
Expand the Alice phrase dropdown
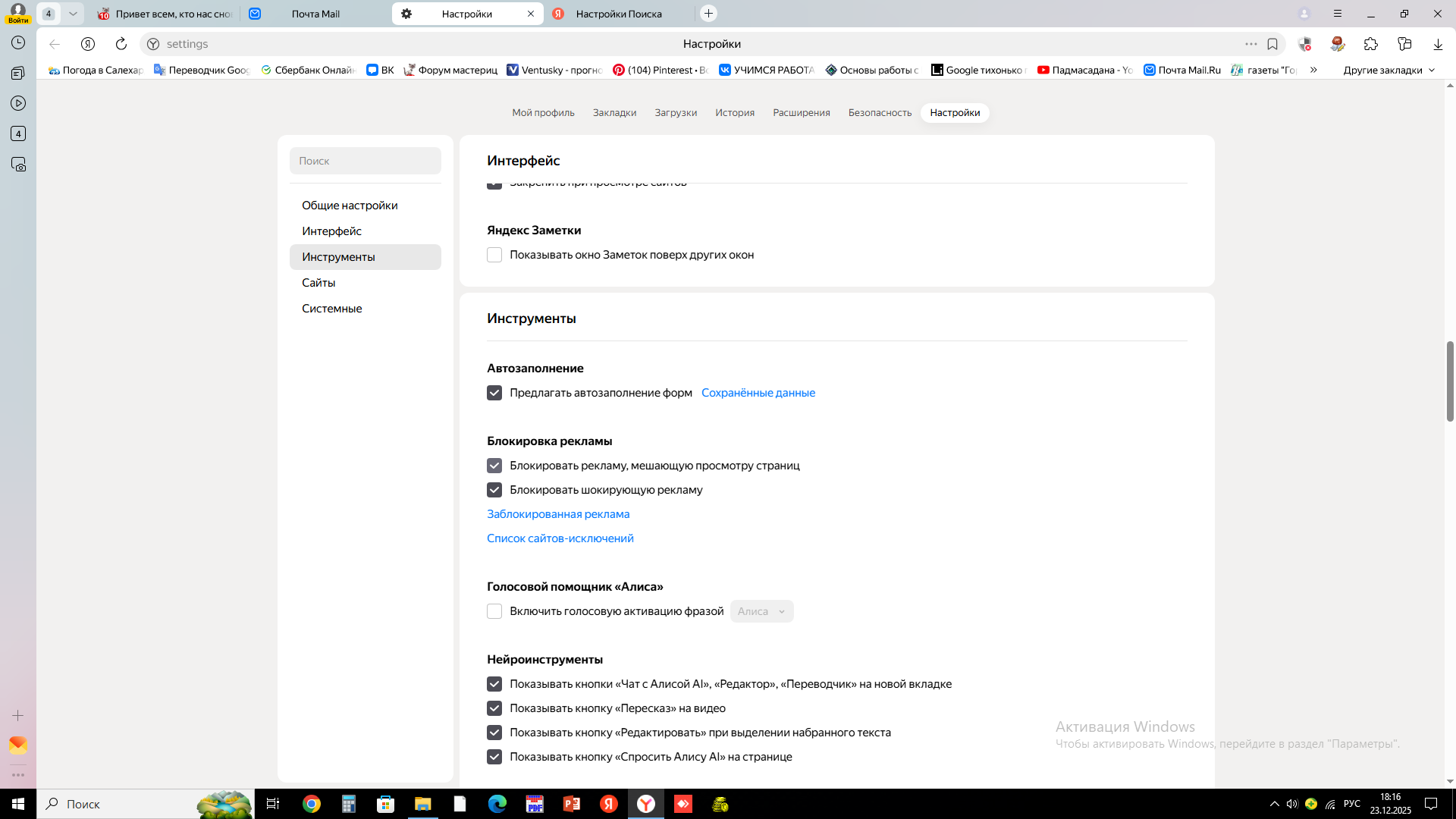(x=761, y=611)
